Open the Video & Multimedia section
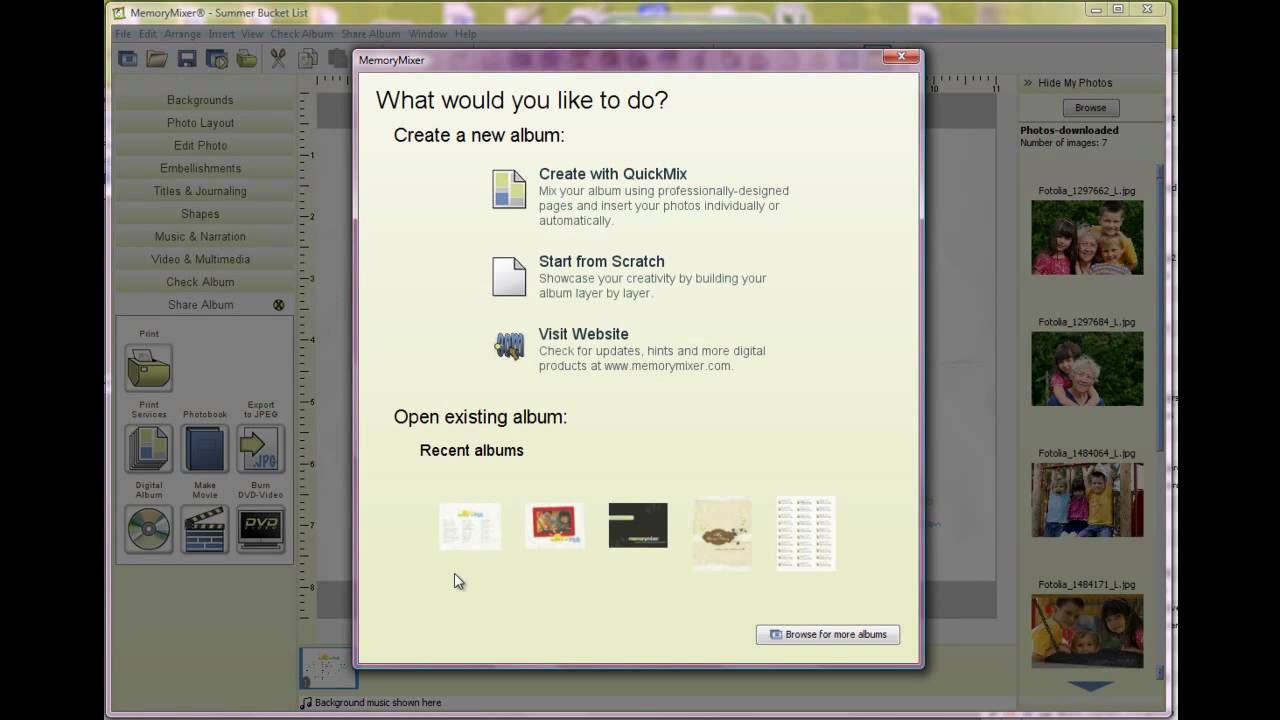Viewport: 1280px width, 720px height. (x=203, y=259)
